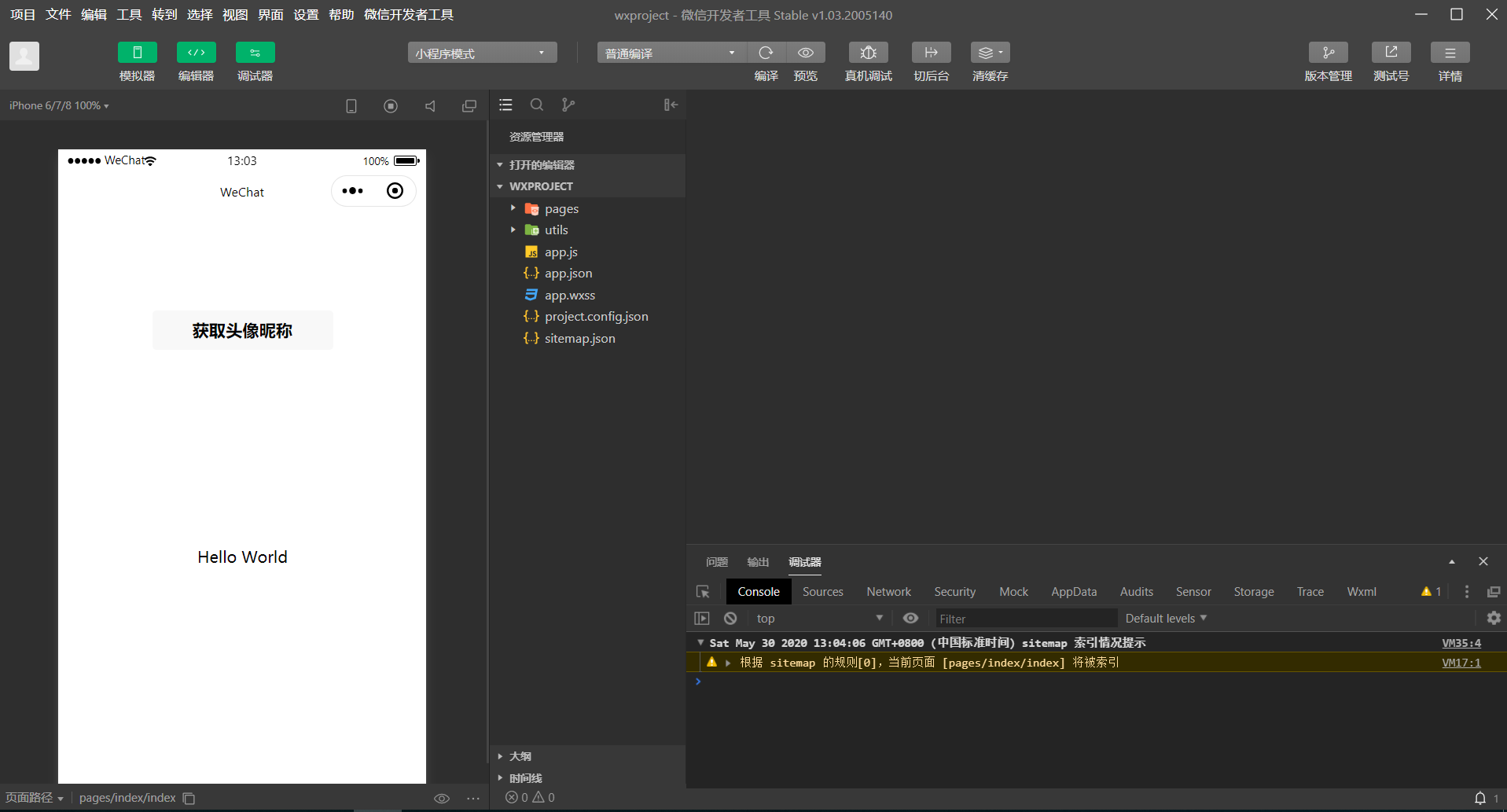The width and height of the screenshot is (1507, 812).
Task: Open app.js file
Action: [x=587, y=252]
